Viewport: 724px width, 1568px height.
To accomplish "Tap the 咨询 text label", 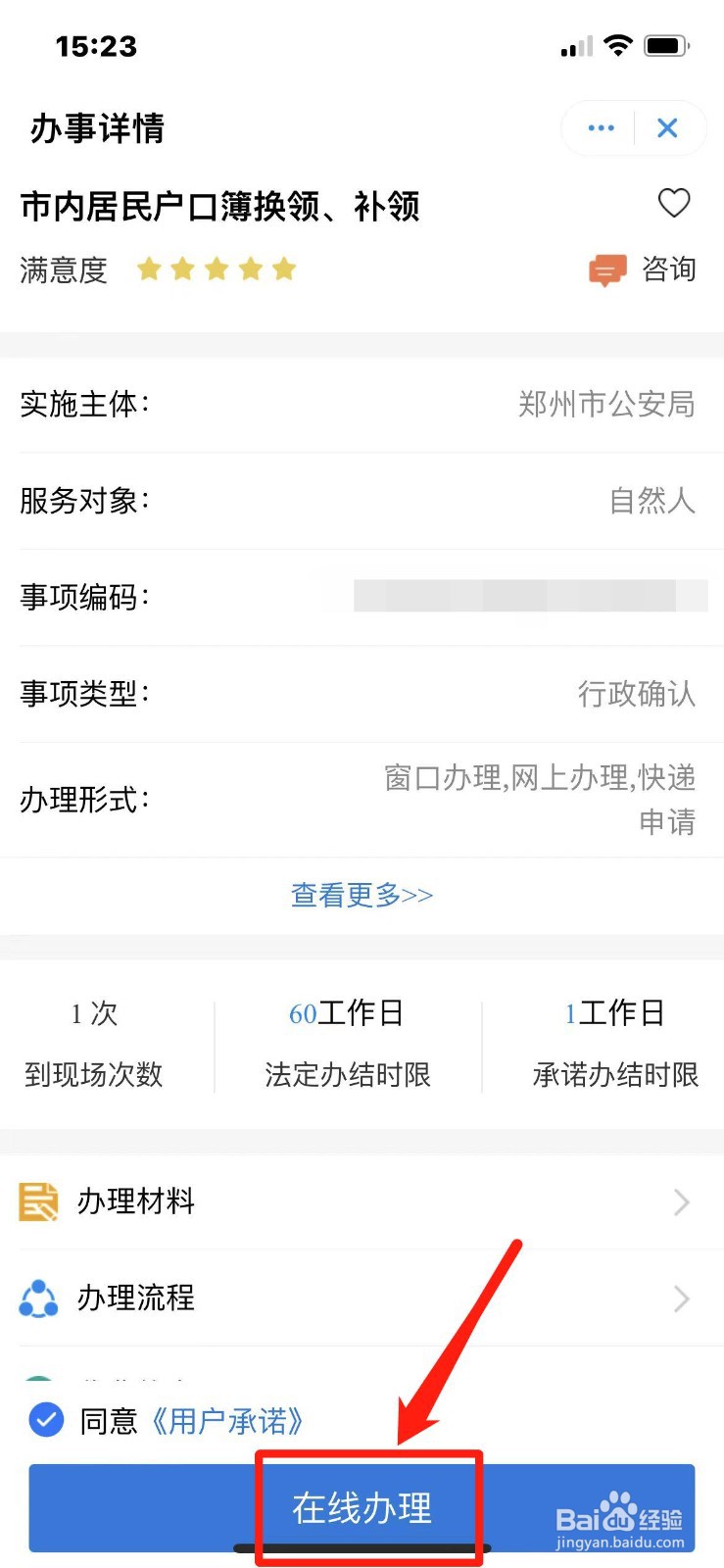I will click(669, 269).
